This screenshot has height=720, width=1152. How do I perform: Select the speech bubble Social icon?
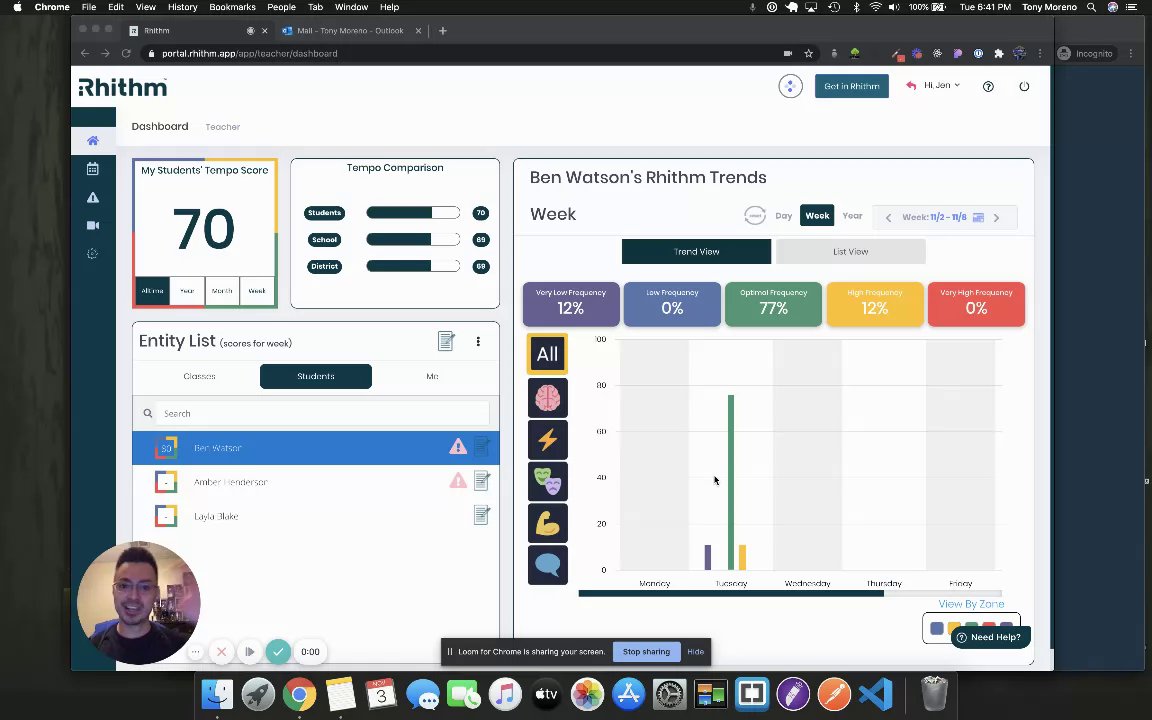coord(547,565)
